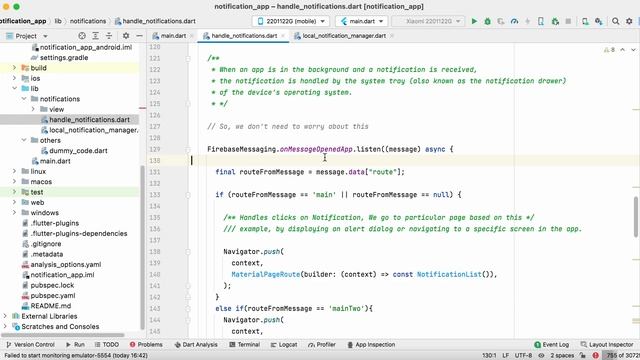Open the Logcat tool window
This screenshot has width=640, height=360.
[x=284, y=344]
